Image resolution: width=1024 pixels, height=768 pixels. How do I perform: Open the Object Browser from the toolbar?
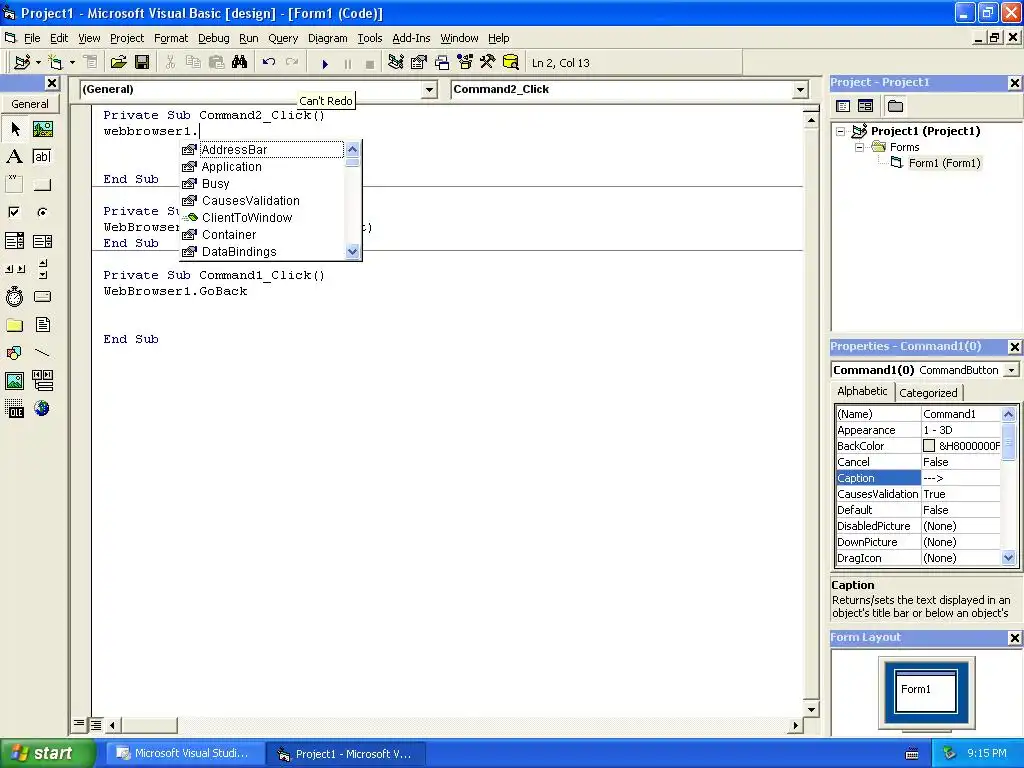(465, 62)
